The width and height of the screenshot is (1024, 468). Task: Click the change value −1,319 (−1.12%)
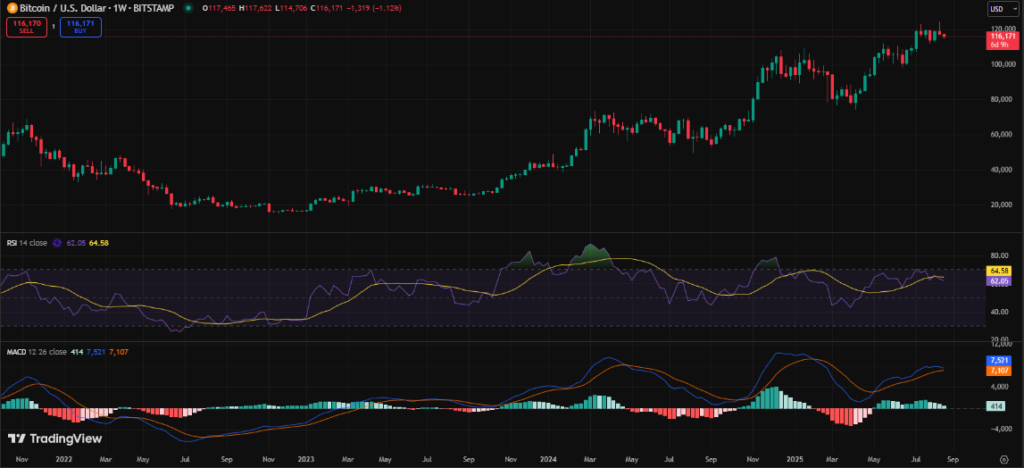point(373,8)
